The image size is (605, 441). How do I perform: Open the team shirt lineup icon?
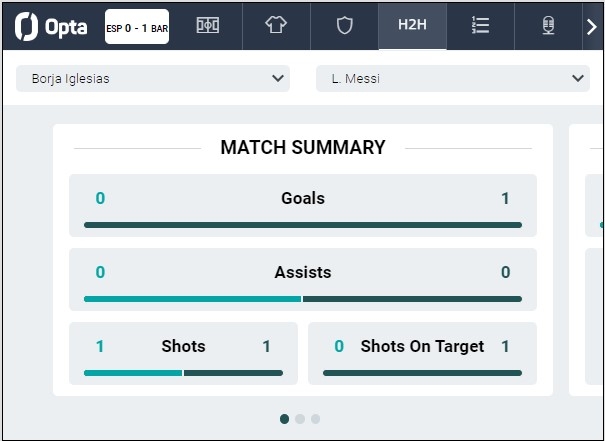(276, 26)
